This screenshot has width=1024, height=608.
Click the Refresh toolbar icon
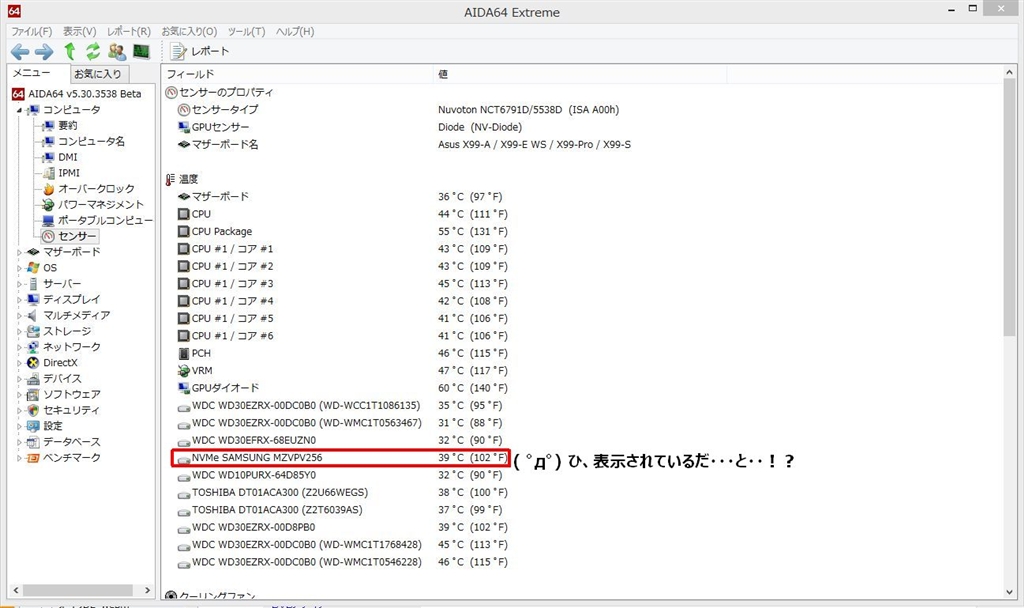(x=93, y=51)
